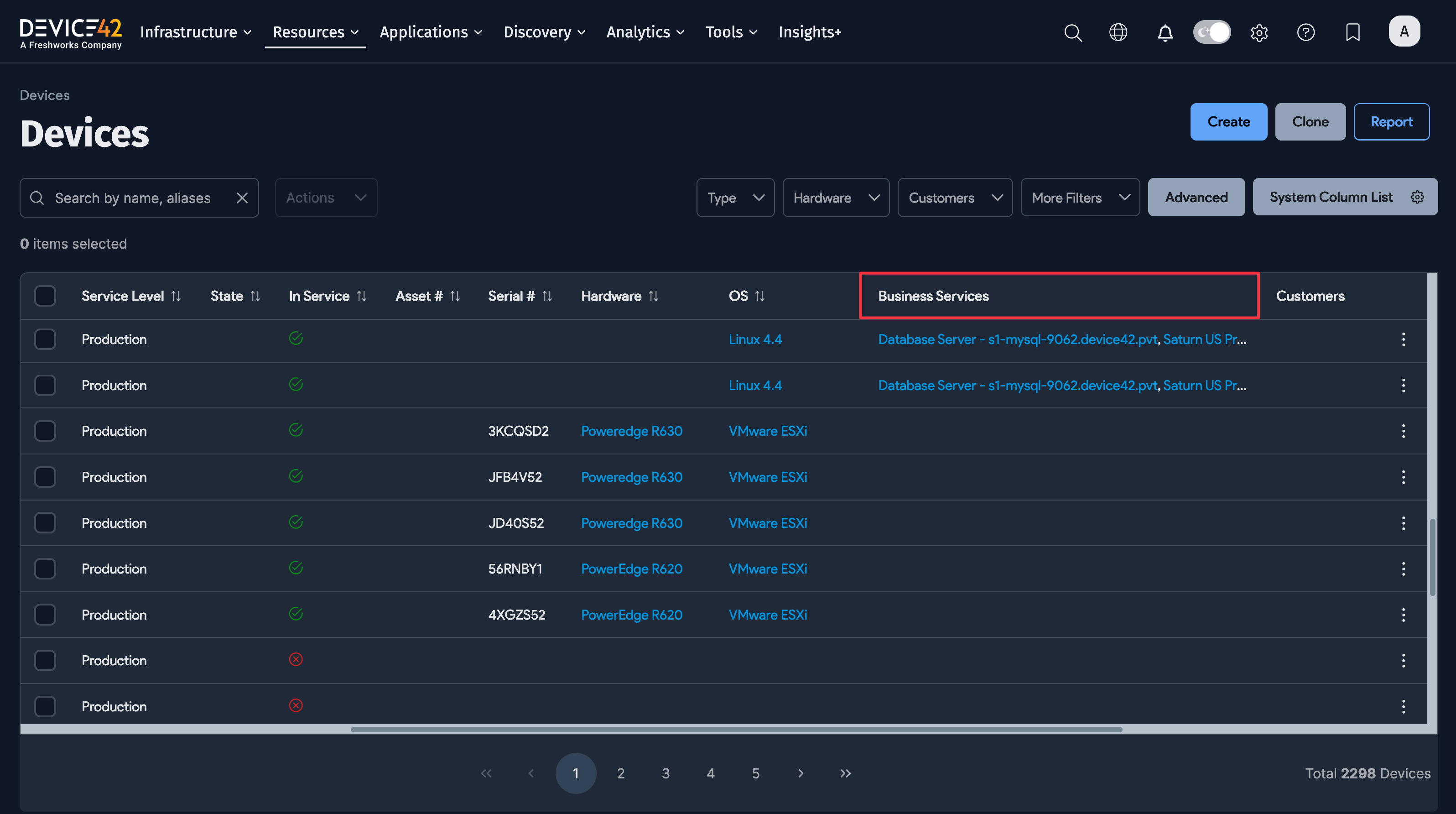Viewport: 1456px width, 814px height.
Task: Open the Tools menu
Action: [x=731, y=32]
